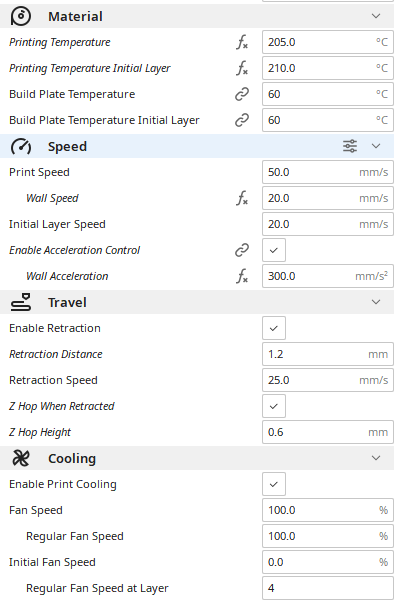This screenshot has height=602, width=399.
Task: Disable Enable Print Cooling checkbox
Action: coord(274,484)
